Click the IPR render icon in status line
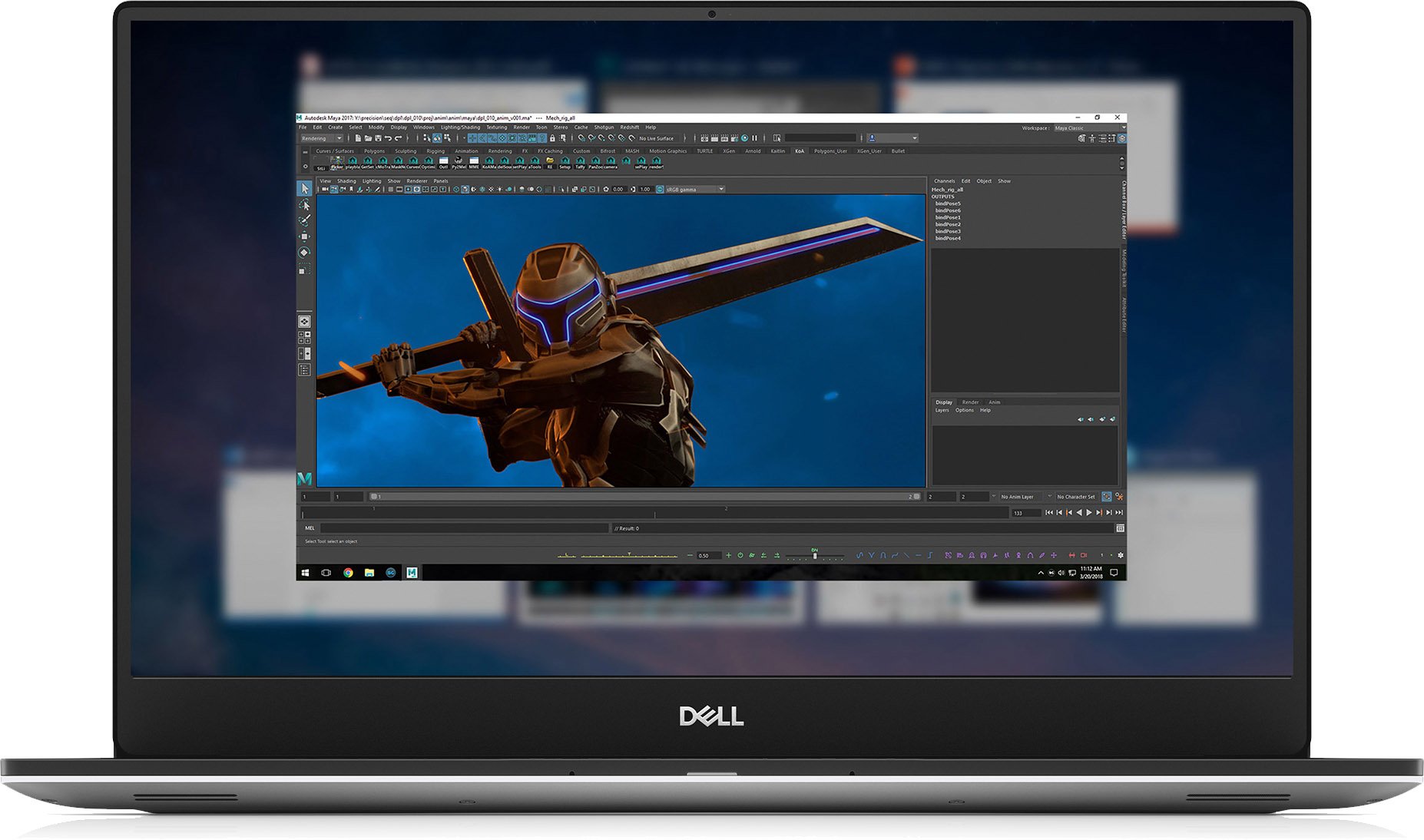 pos(724,138)
